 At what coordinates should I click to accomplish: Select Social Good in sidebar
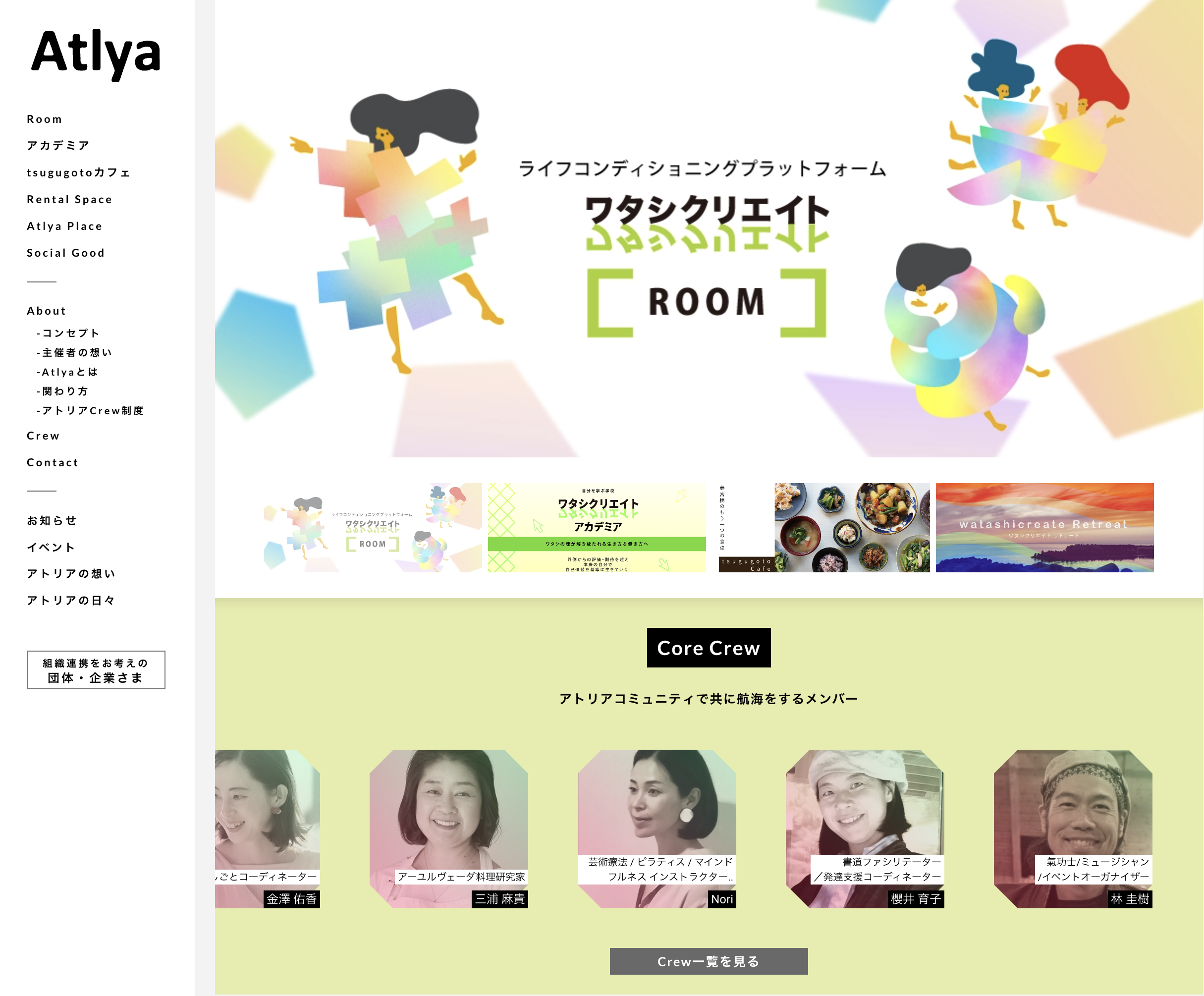point(66,253)
